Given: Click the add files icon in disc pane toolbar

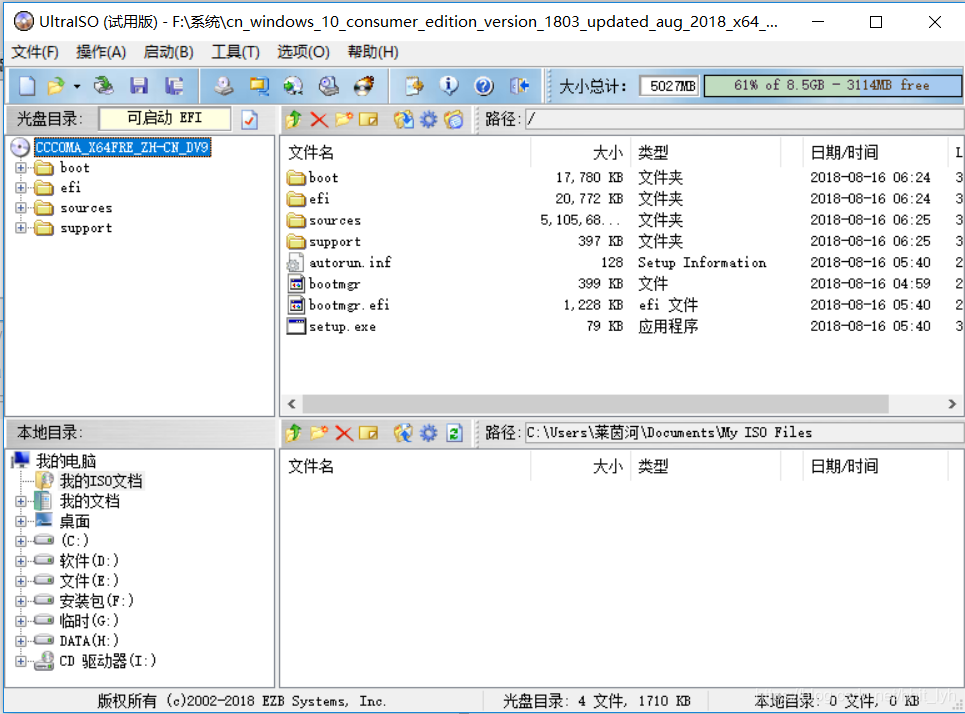Looking at the screenshot, I should pos(404,119).
